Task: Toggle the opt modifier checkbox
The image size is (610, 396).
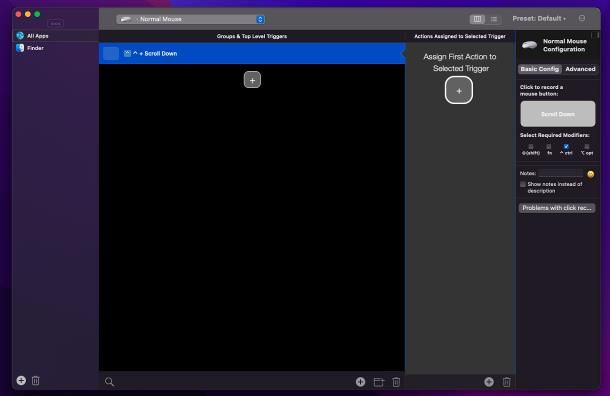Action: click(587, 147)
